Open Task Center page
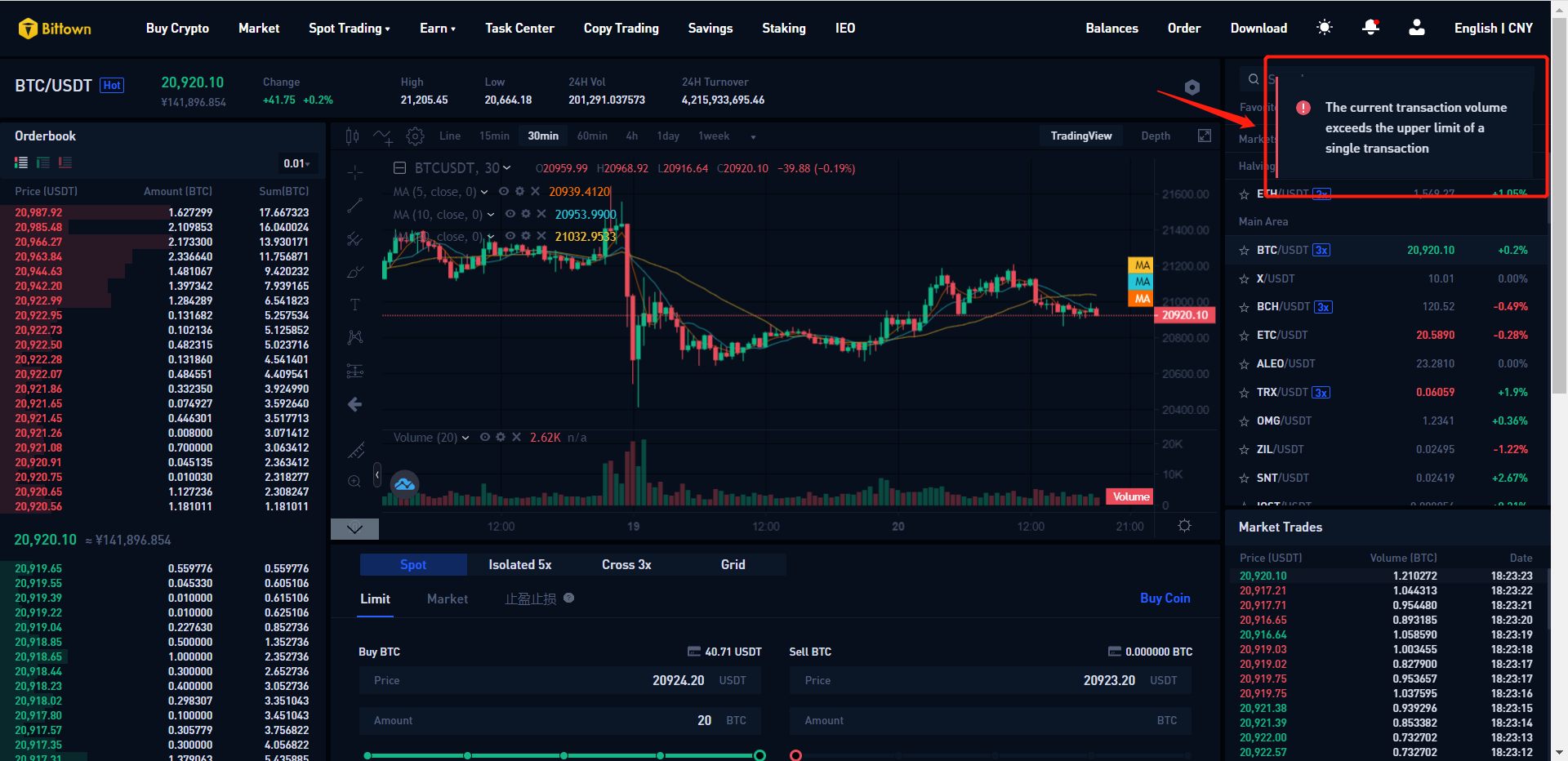The width and height of the screenshot is (1568, 761). pyautogui.click(x=519, y=28)
